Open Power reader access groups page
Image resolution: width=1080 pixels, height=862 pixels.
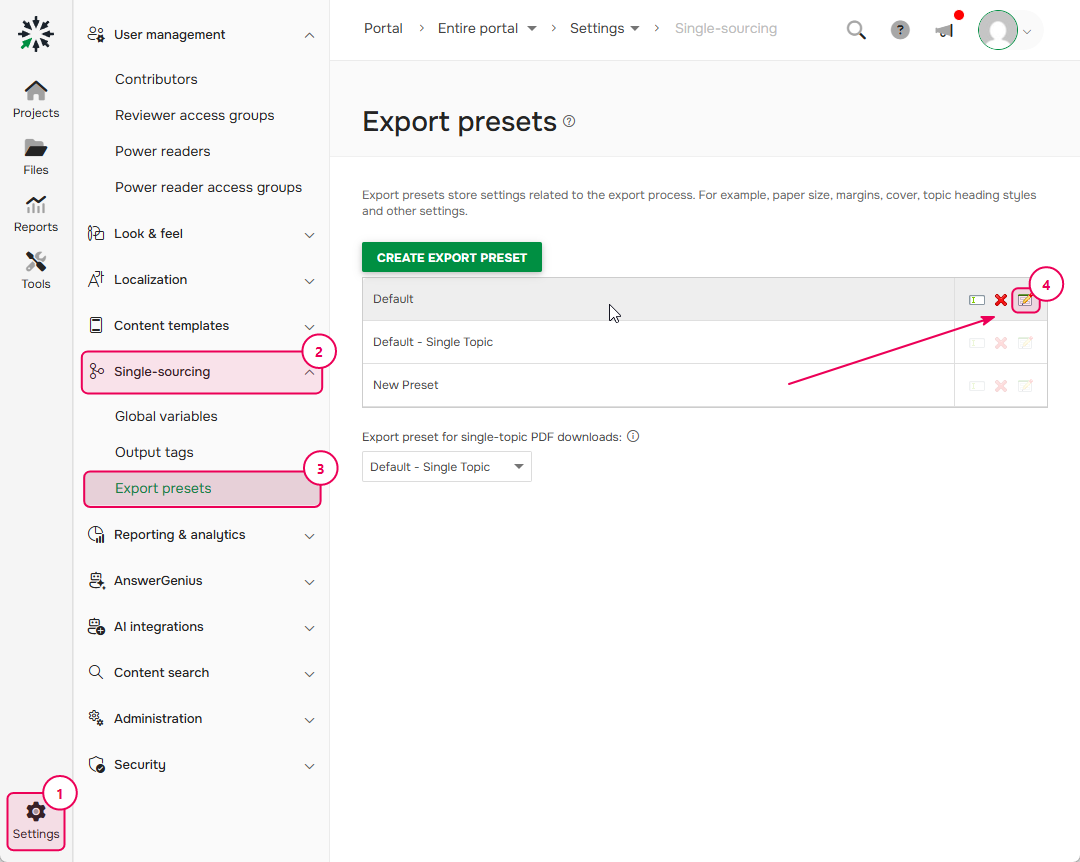[208, 187]
